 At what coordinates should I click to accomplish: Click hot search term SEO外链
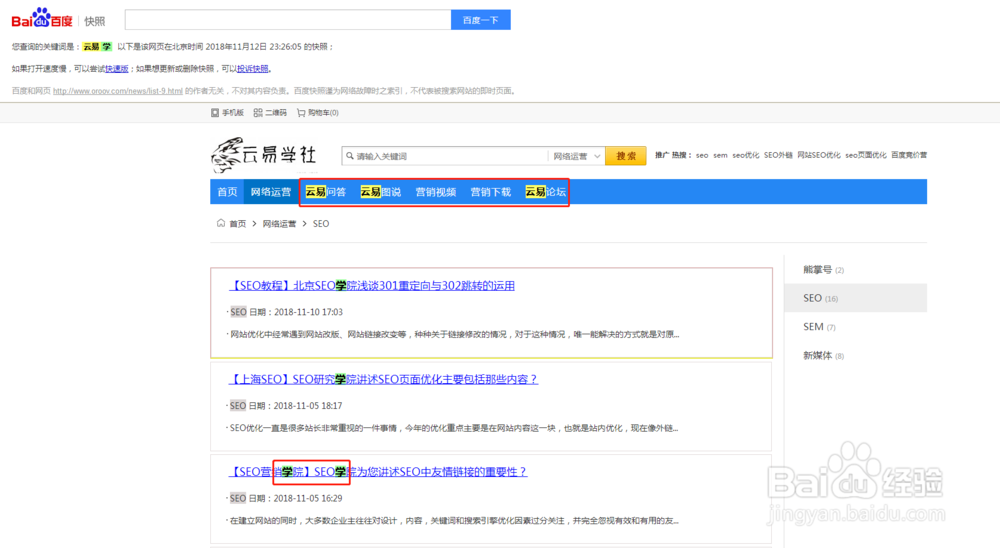[778, 155]
